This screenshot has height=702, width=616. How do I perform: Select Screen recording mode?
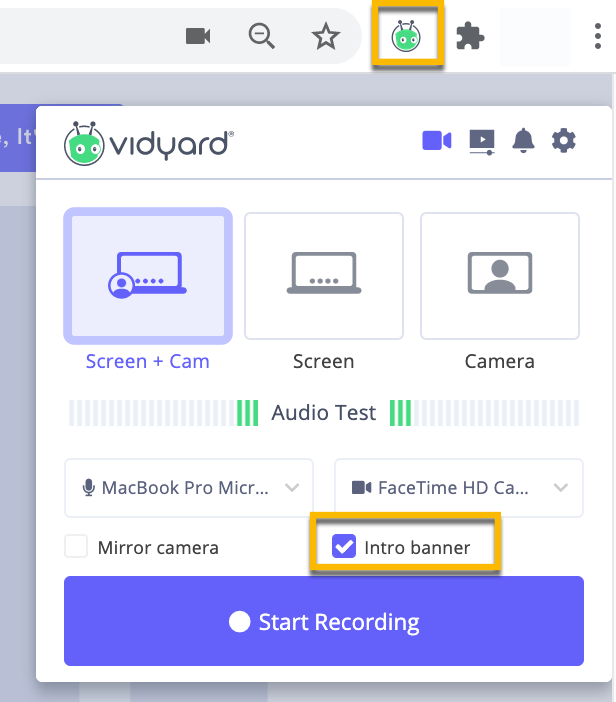[324, 276]
